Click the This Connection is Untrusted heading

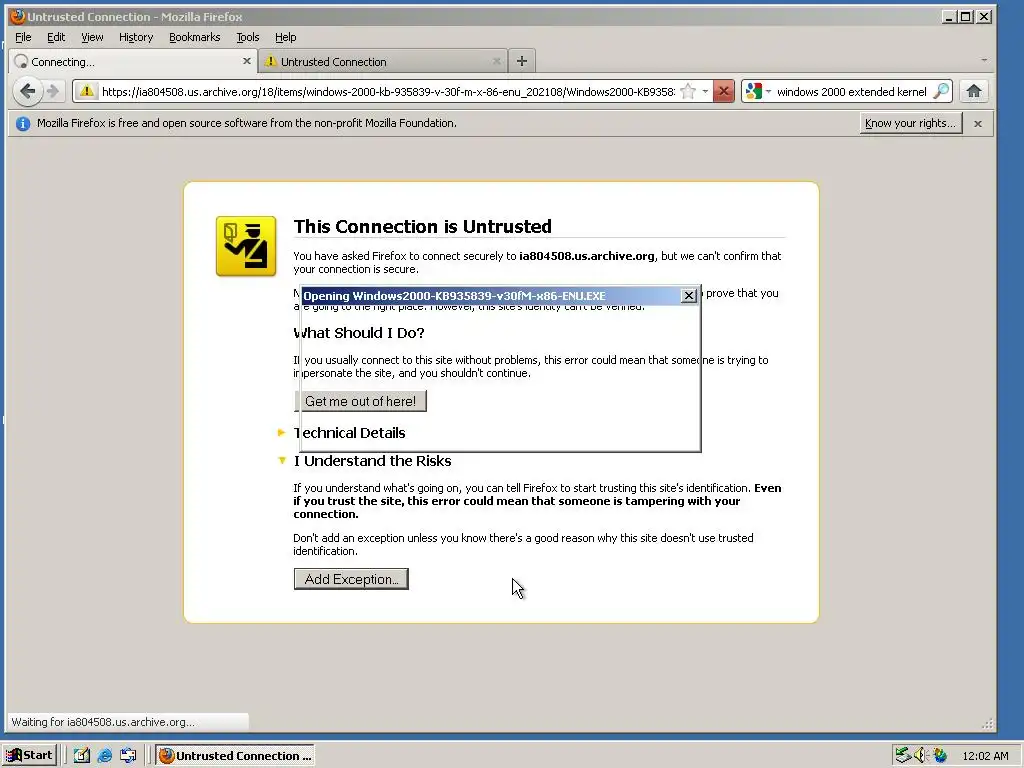[423, 227]
